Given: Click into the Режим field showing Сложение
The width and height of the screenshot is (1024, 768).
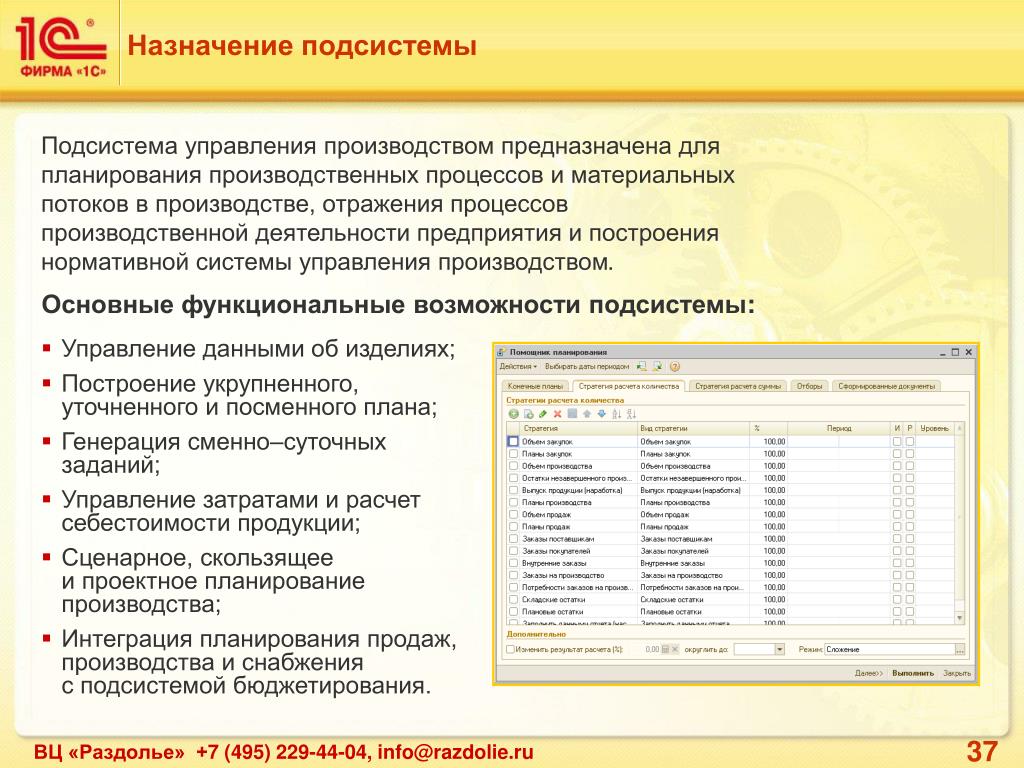Looking at the screenshot, I should (889, 650).
